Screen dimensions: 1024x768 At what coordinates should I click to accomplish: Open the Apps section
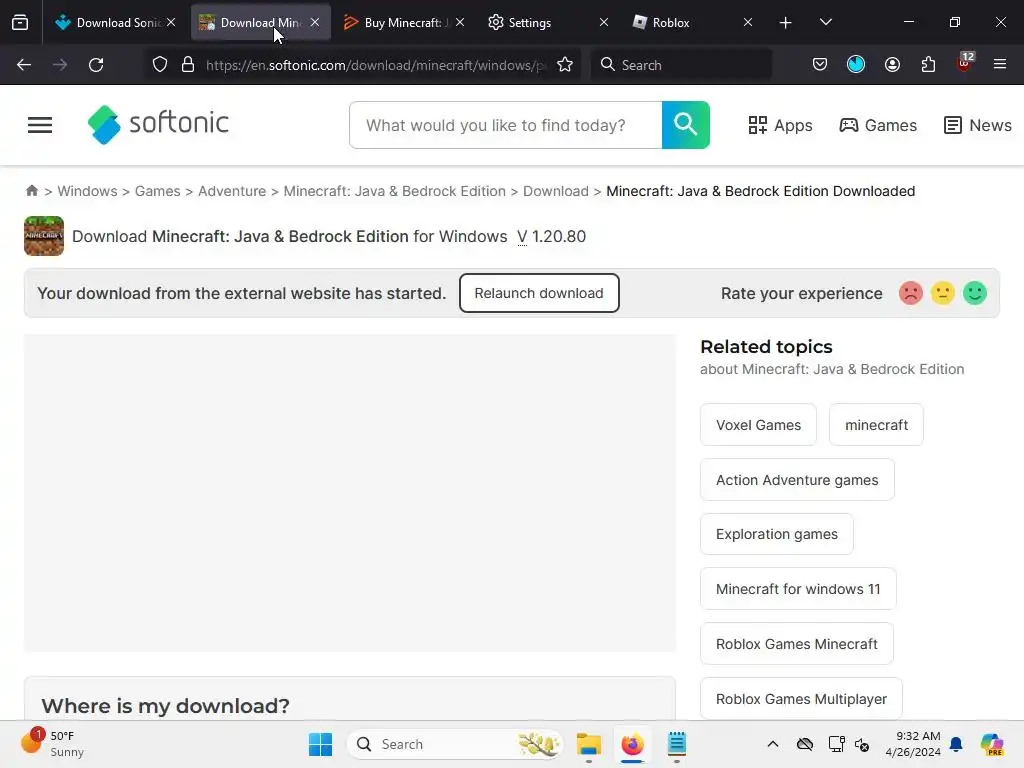click(x=780, y=125)
